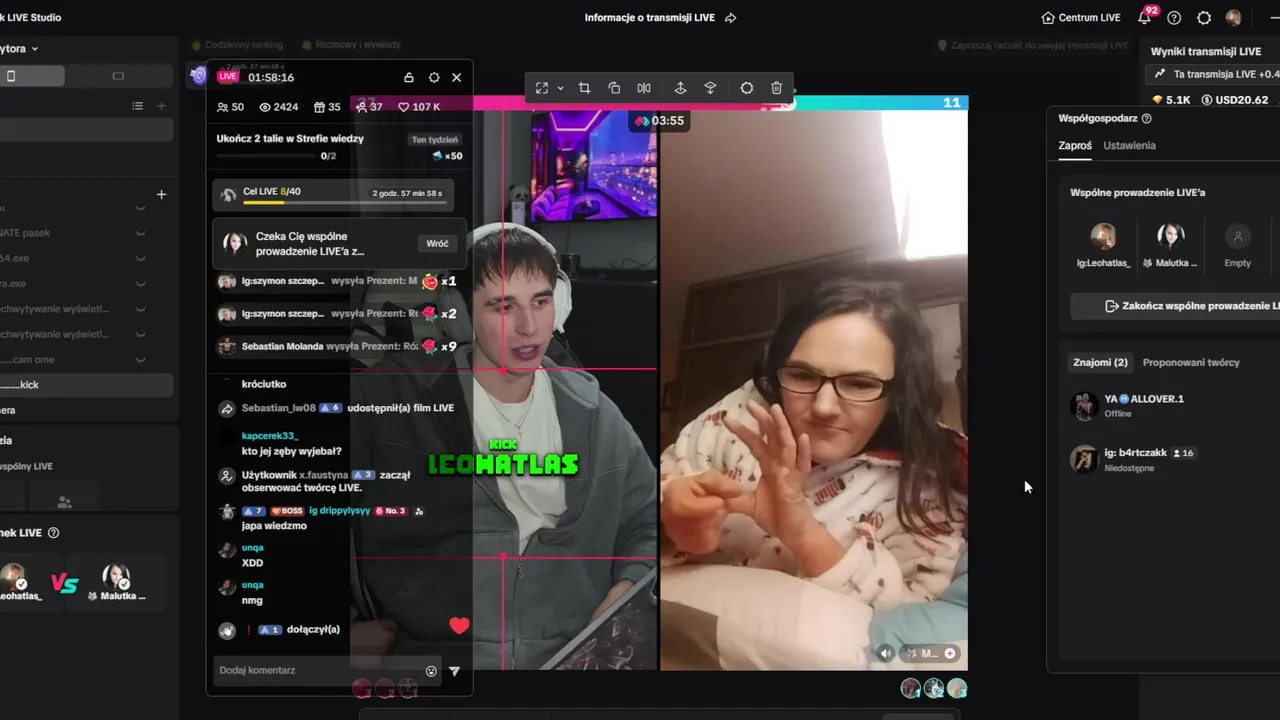This screenshot has height=720, width=1280.
Task: Toggle visibility of cam ome source
Action: point(140,360)
